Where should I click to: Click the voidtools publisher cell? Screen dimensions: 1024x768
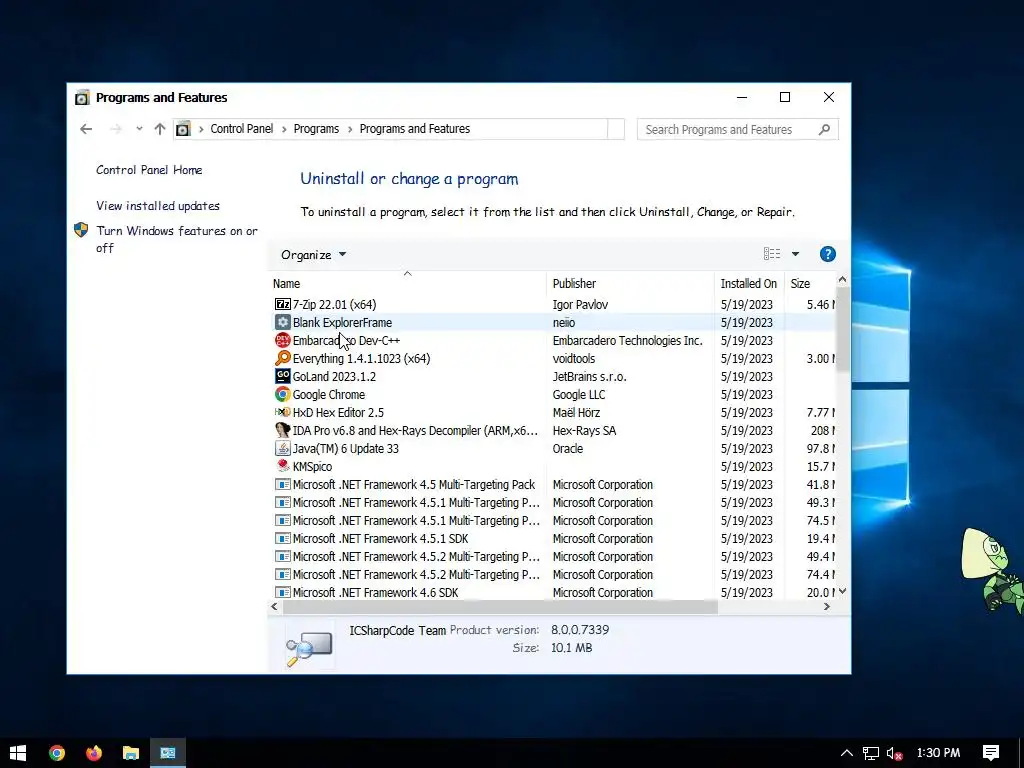(573, 359)
